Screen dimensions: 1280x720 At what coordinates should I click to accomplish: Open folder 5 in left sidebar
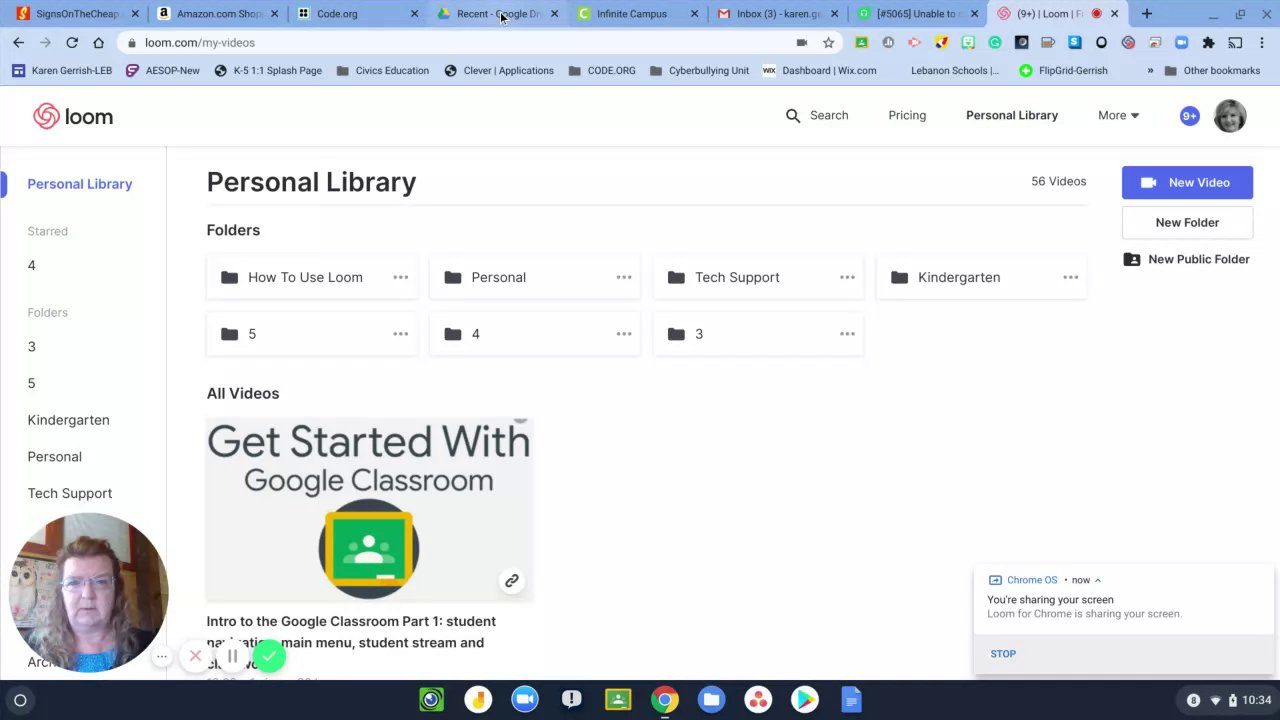pyautogui.click(x=31, y=383)
